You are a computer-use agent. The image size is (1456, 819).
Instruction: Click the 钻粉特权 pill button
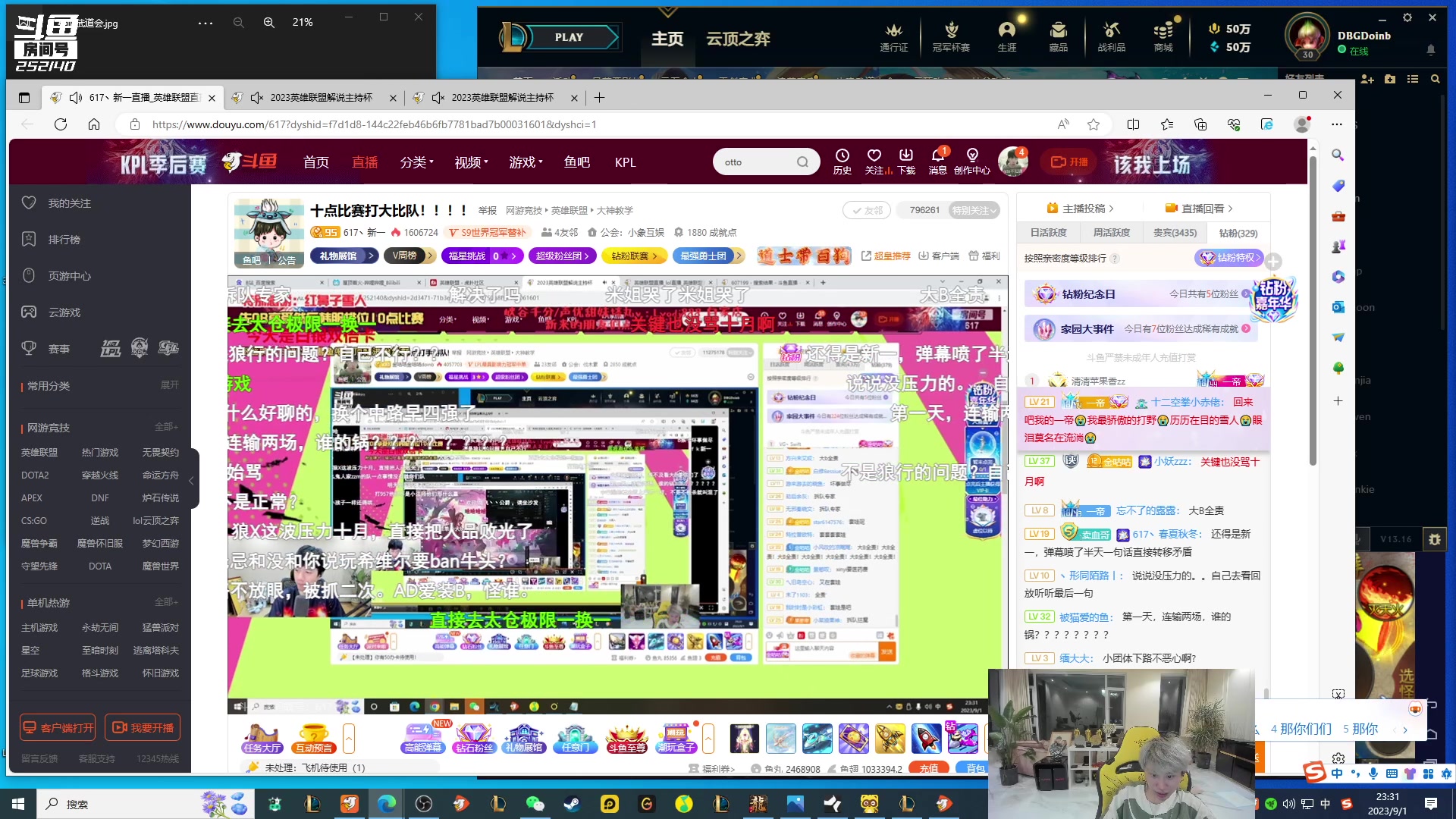click(1228, 258)
